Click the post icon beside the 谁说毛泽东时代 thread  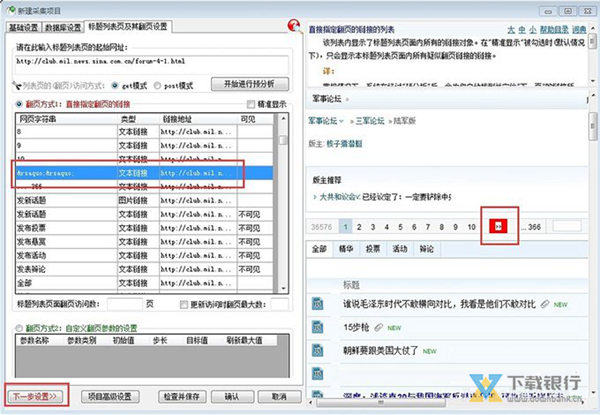[x=317, y=304]
